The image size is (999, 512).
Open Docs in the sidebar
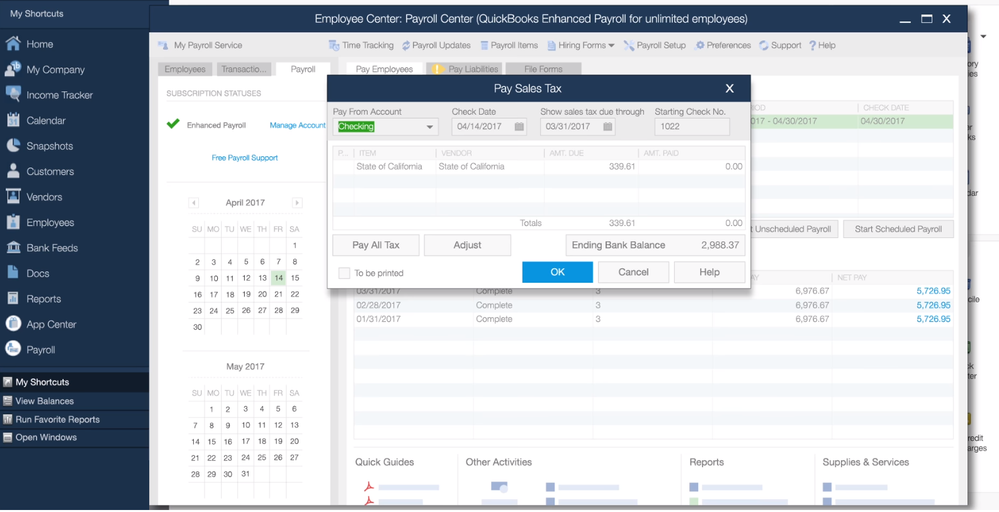coord(27,273)
